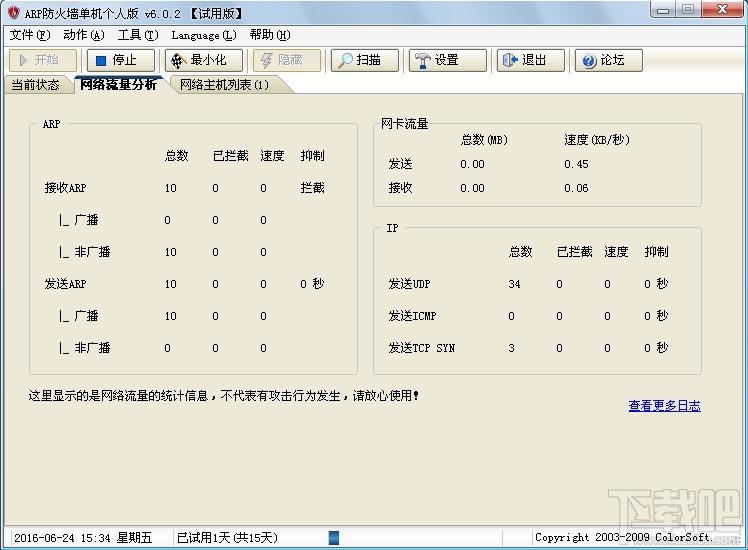Click the door exit icon on 退出

pyautogui.click(x=509, y=60)
